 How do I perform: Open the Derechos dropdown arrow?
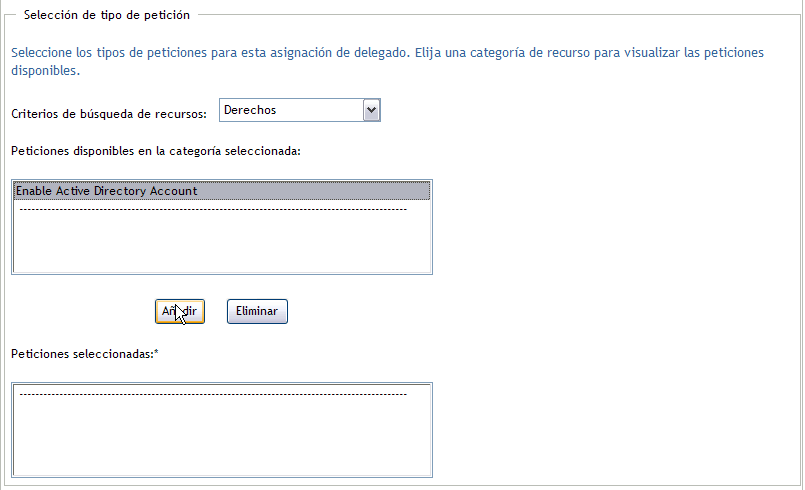(x=372, y=110)
